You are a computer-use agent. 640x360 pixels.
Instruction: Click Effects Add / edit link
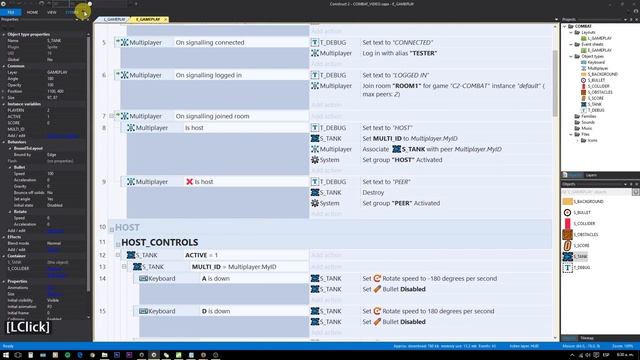coord(53,249)
